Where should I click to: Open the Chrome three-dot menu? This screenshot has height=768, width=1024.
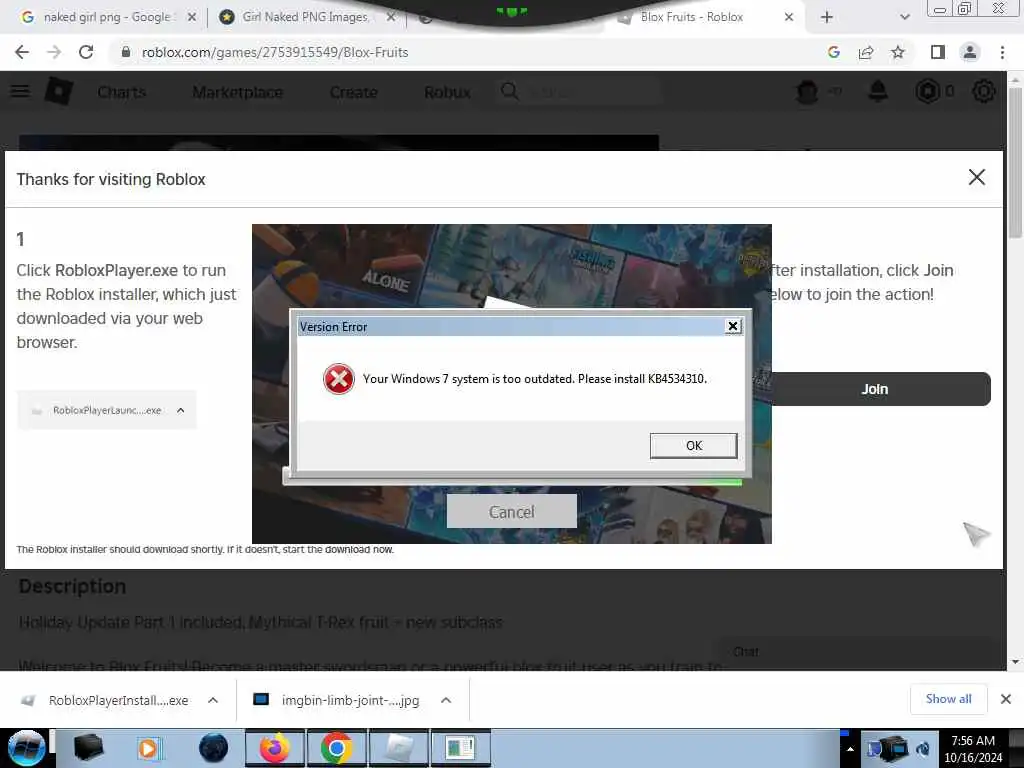click(x=1002, y=52)
